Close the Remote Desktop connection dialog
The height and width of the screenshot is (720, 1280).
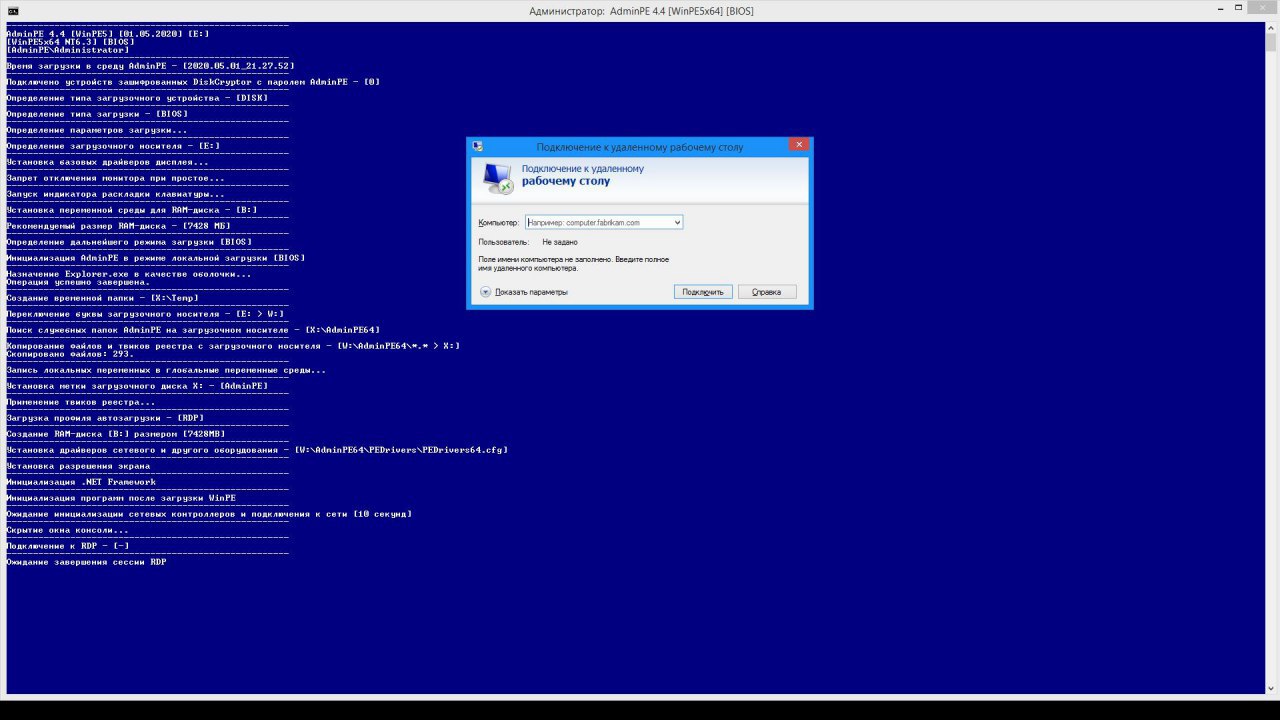(x=798, y=145)
